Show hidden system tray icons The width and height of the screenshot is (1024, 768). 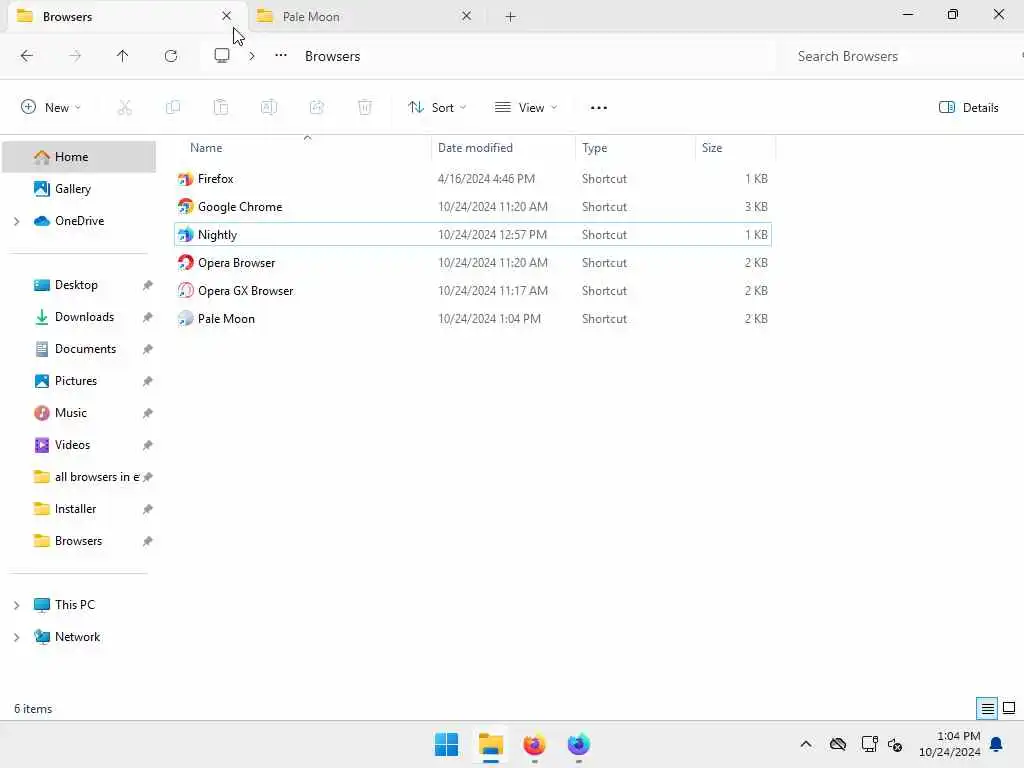click(806, 744)
